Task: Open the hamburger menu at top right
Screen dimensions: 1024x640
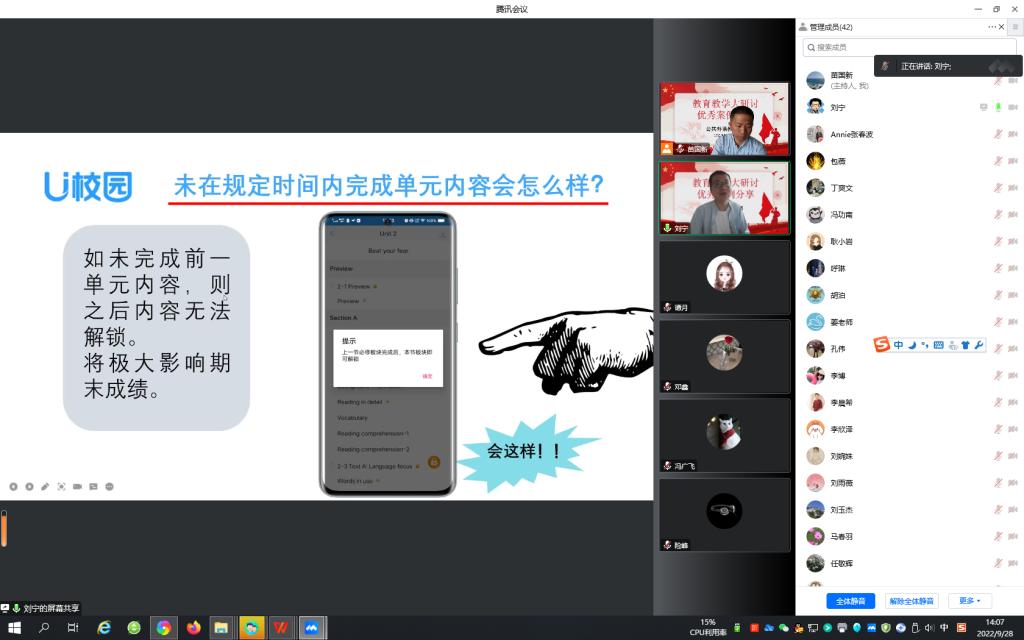Action: click(1014, 27)
